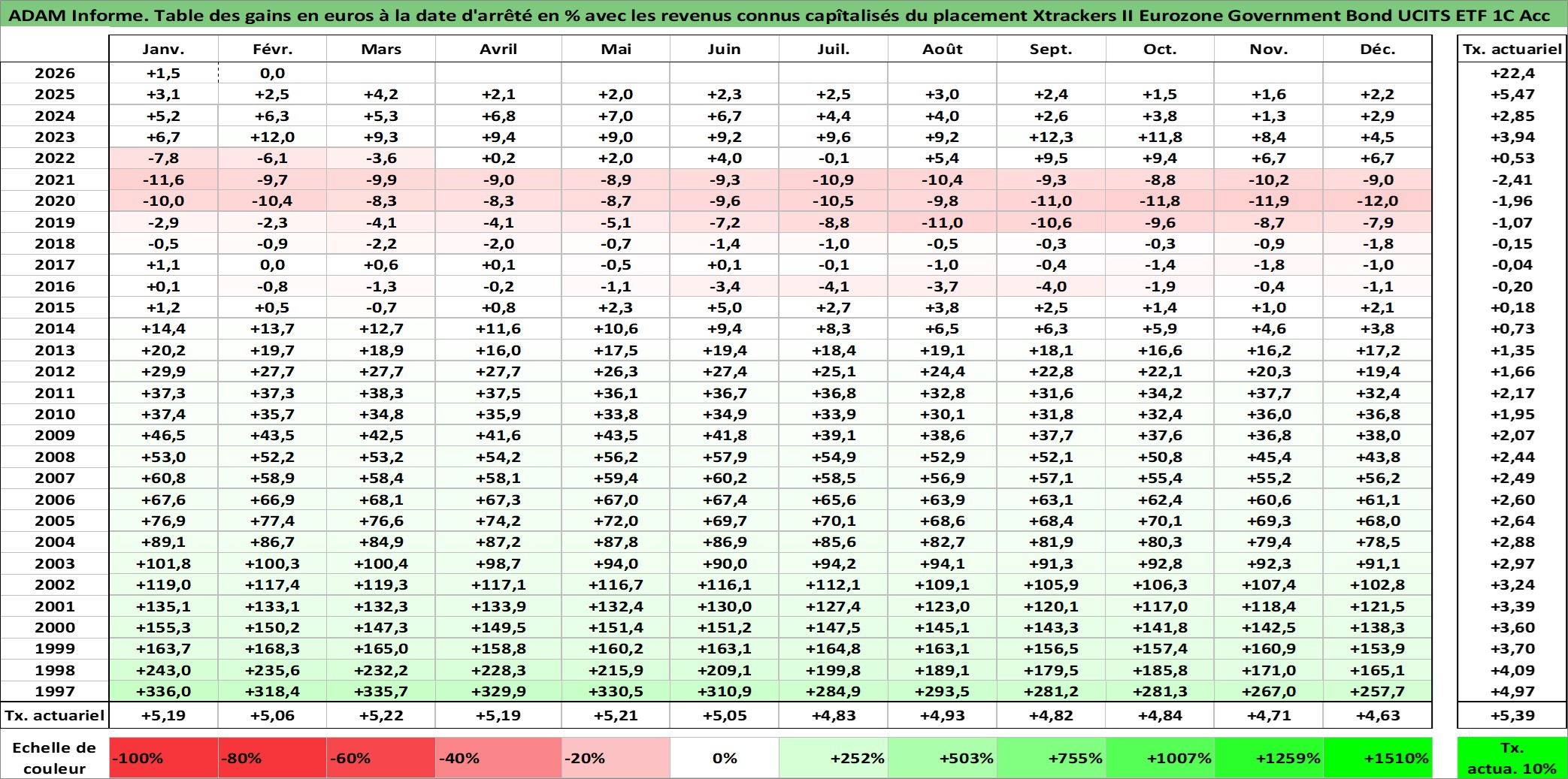
Task: Select the 2022 row label
Action: click(55, 158)
